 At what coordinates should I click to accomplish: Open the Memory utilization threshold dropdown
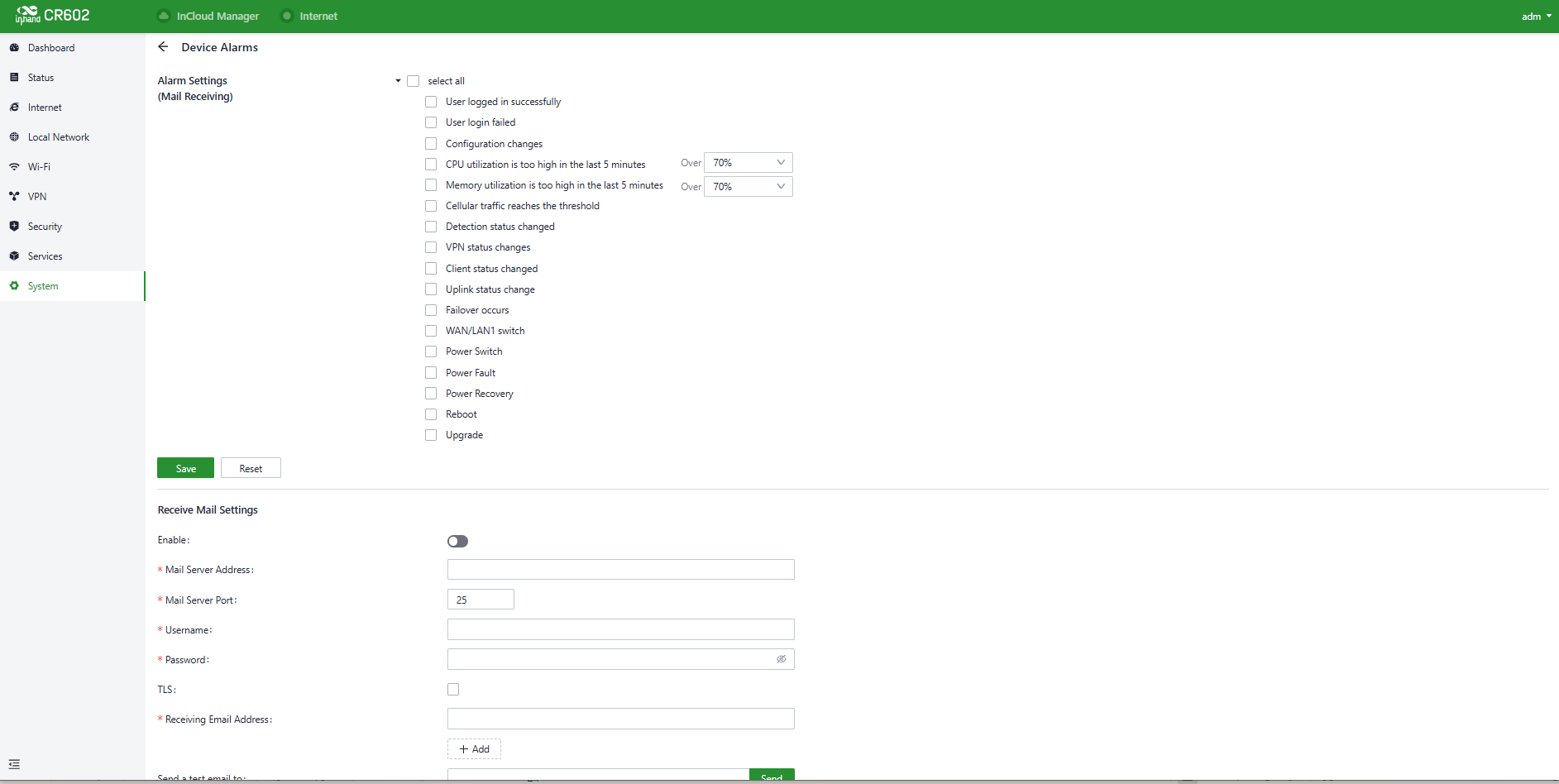pos(748,187)
